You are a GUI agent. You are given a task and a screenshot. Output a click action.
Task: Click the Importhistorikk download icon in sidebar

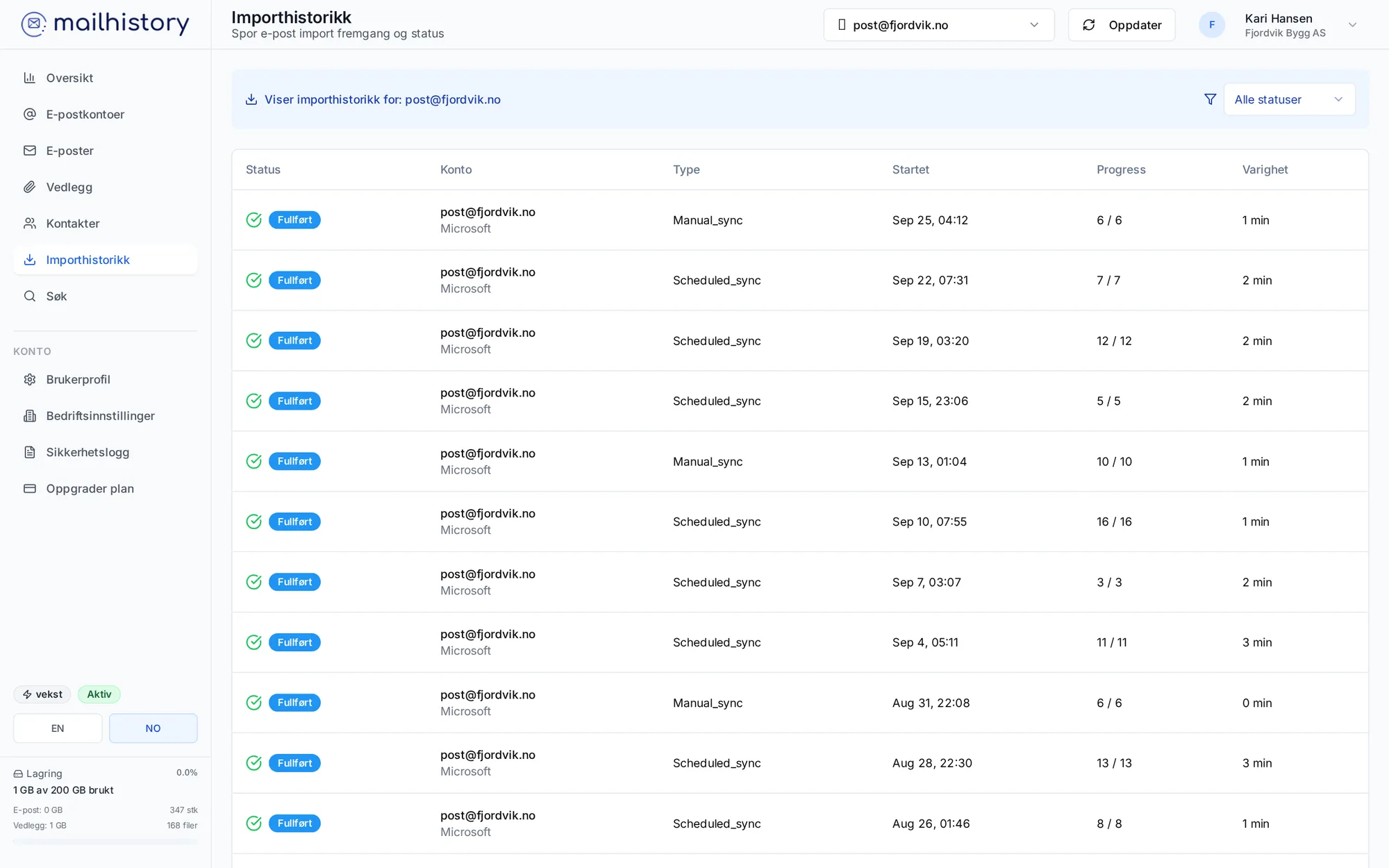coord(30,260)
